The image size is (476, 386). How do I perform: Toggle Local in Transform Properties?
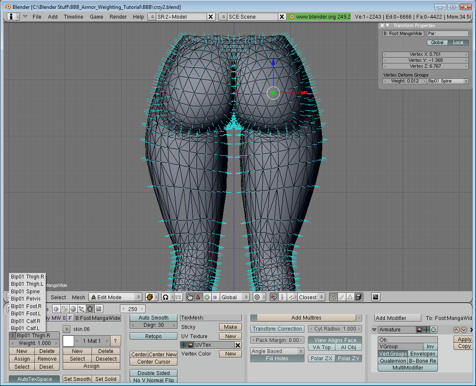click(x=457, y=43)
